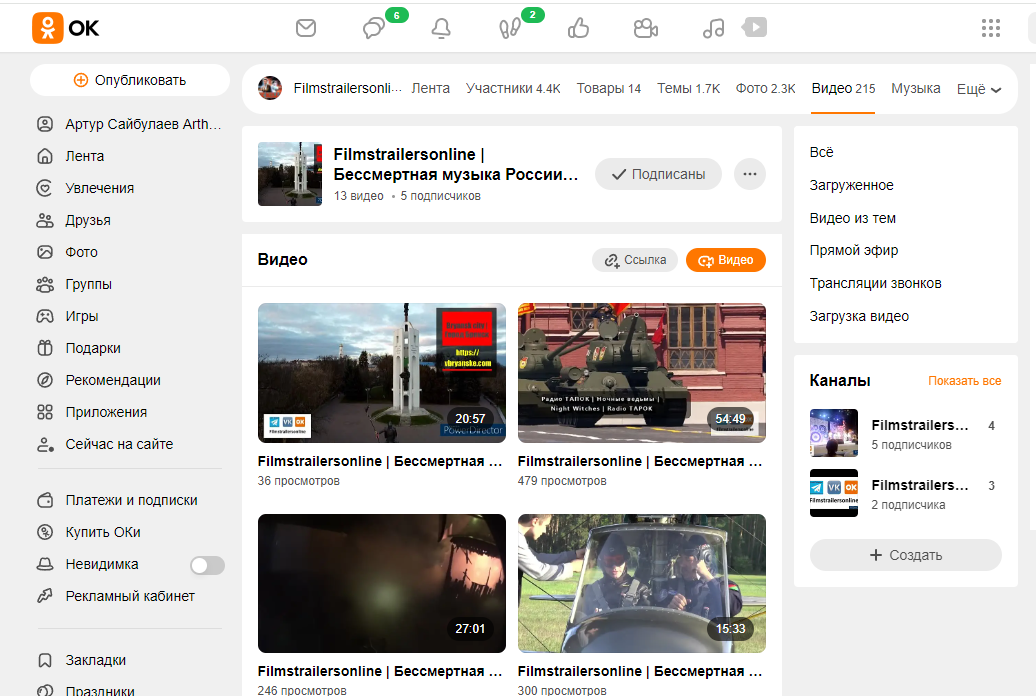The height and width of the screenshot is (696, 1036).
Task: Open Увлечения in the sidebar
Action: [85, 188]
